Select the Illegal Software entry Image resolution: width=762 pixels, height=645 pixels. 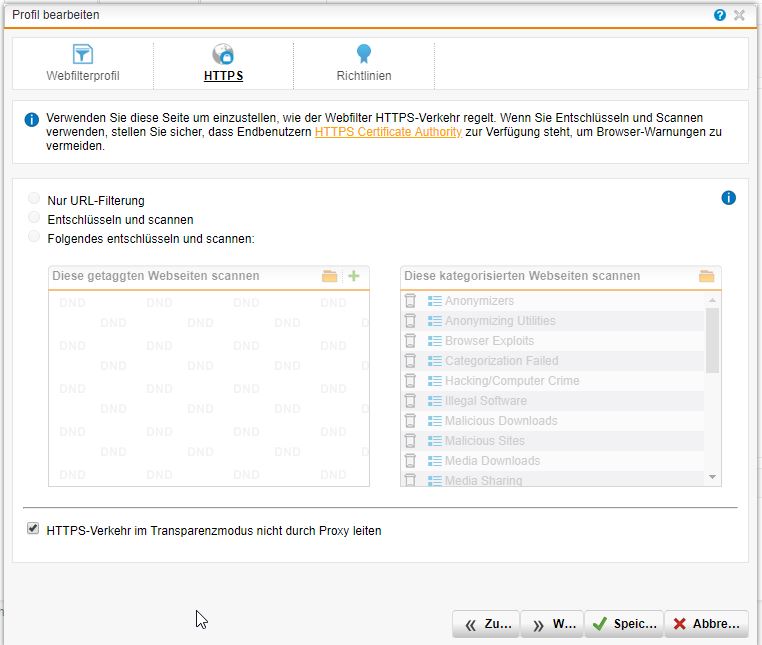point(486,401)
